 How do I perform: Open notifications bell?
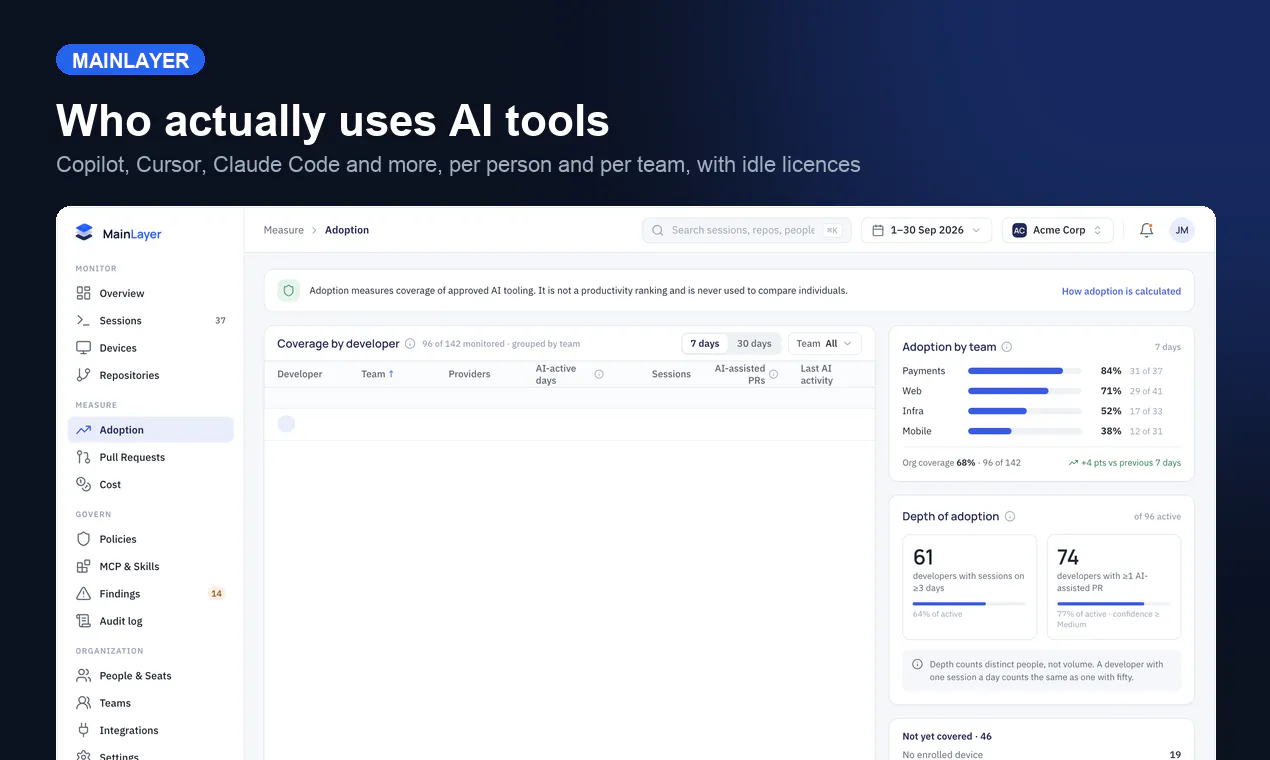(x=1147, y=230)
